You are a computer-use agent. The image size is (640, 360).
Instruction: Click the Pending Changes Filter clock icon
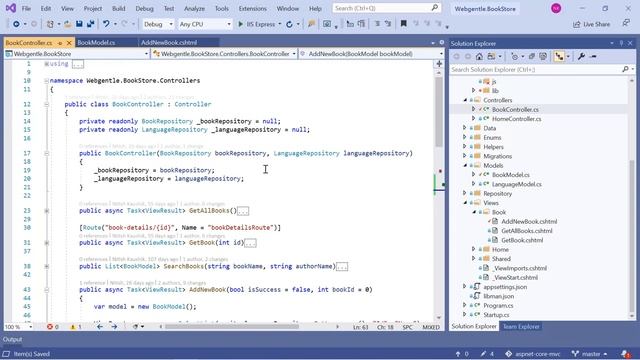click(x=514, y=56)
